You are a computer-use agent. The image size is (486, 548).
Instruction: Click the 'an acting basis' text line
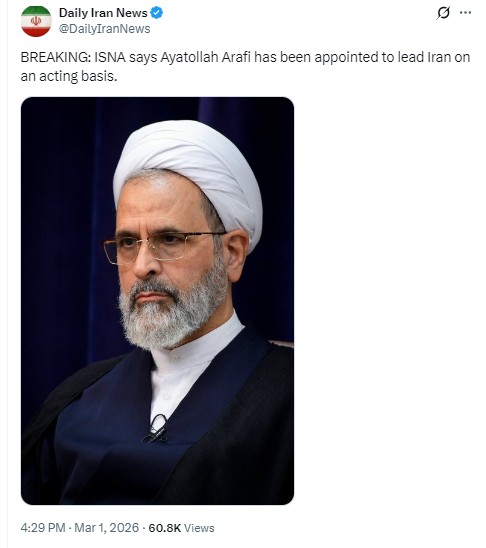pos(69,76)
